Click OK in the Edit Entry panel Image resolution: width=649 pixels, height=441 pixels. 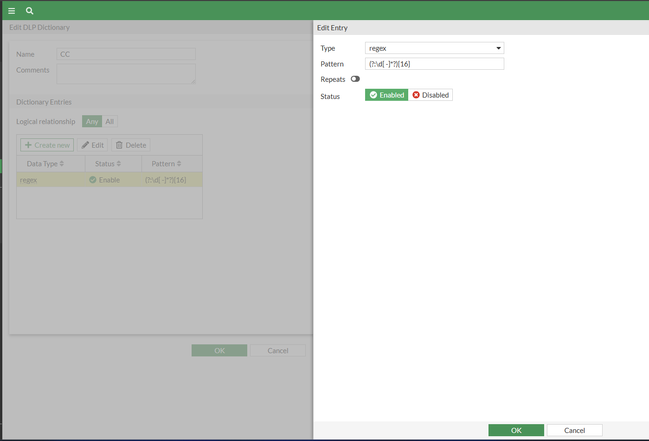[x=516, y=430]
